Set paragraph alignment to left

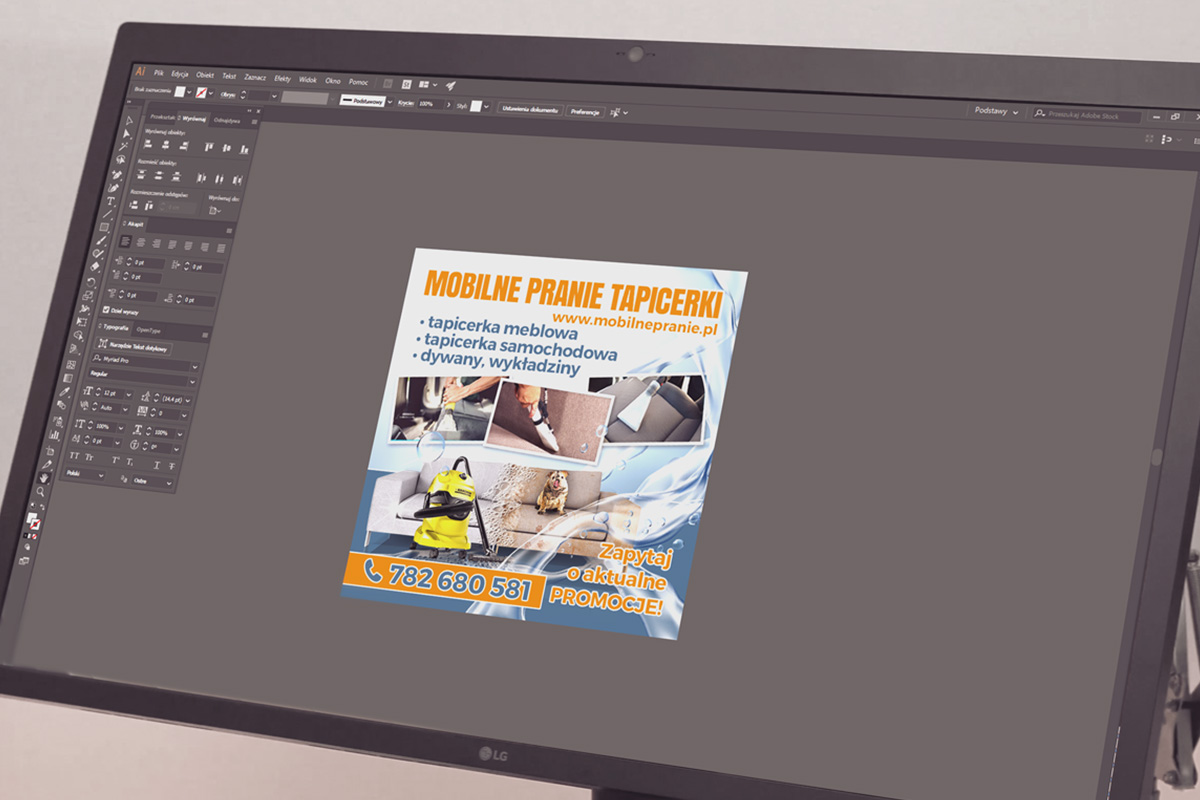tap(126, 241)
